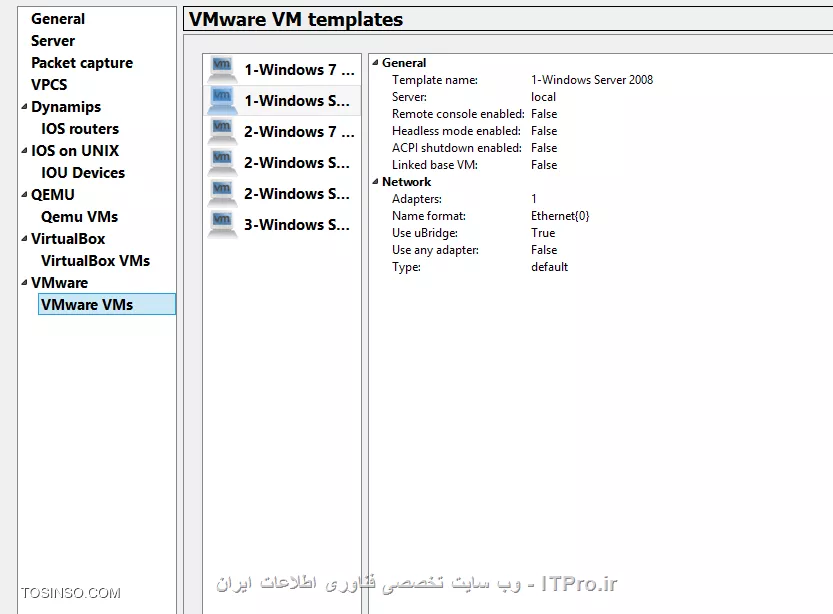The image size is (833, 614).
Task: Click the Server: label
Action: tap(409, 97)
